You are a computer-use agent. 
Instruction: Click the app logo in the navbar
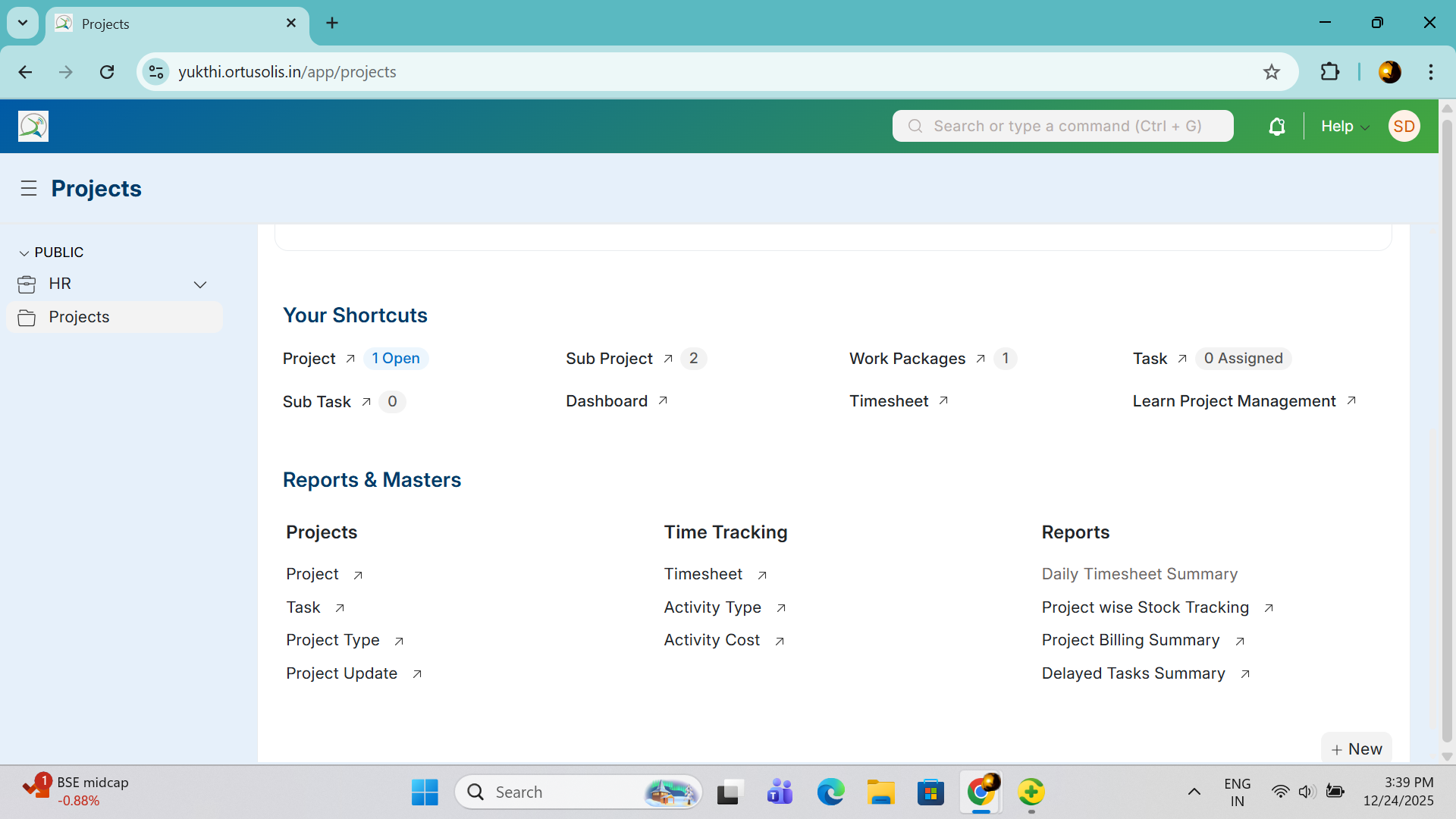33,127
